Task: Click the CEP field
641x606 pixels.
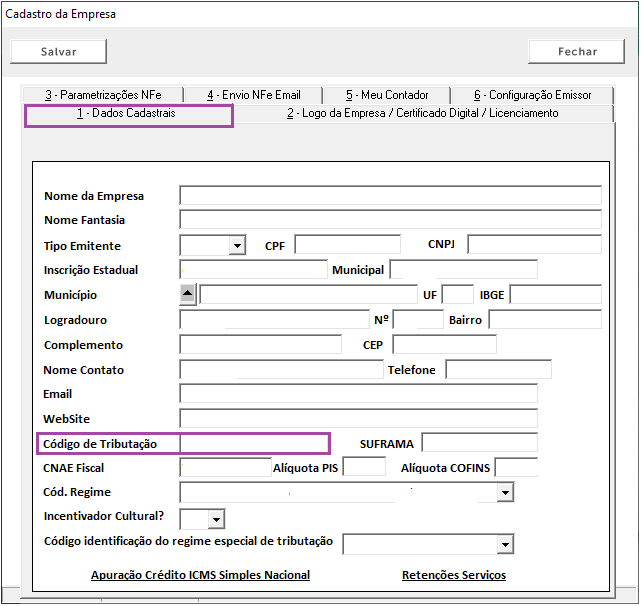Action: click(445, 344)
